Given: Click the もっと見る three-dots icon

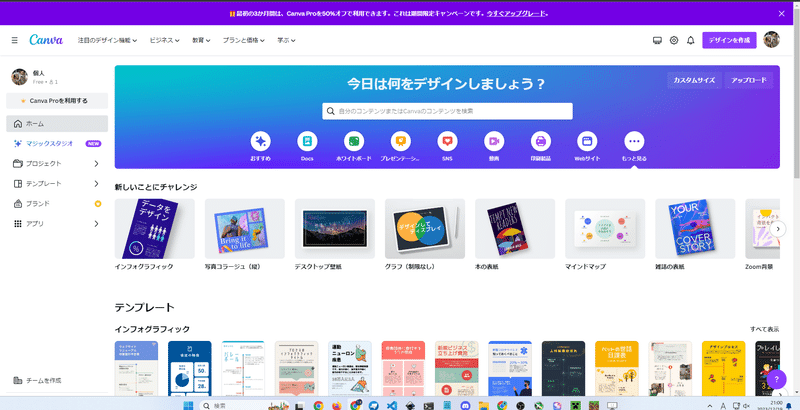Looking at the screenshot, I should (634, 141).
